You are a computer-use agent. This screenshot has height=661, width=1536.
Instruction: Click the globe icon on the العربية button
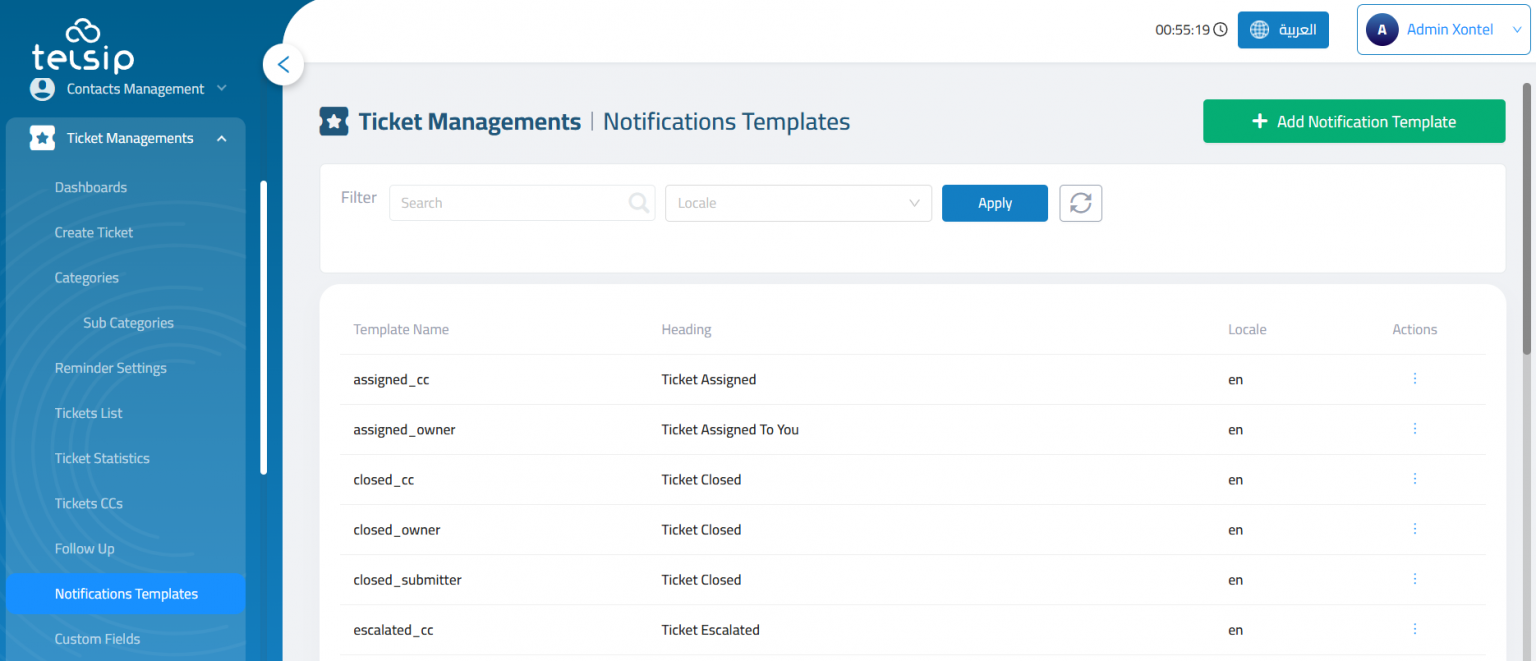point(1259,29)
